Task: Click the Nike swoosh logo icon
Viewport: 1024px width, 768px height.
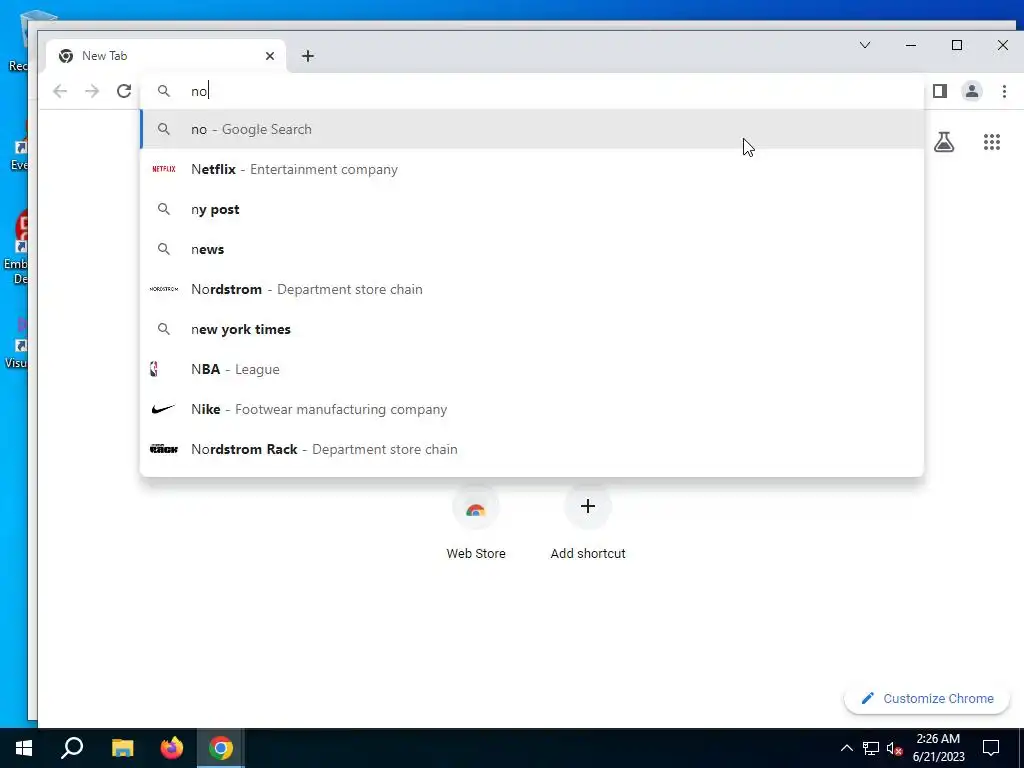Action: [x=163, y=409]
